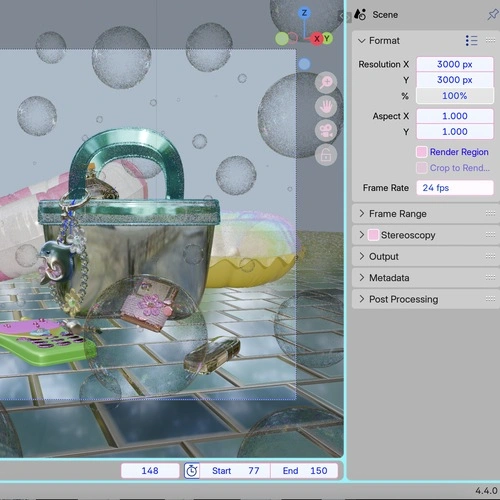The image size is (500, 500).
Task: Grab the Metadata panel drag handle
Action: [490, 277]
